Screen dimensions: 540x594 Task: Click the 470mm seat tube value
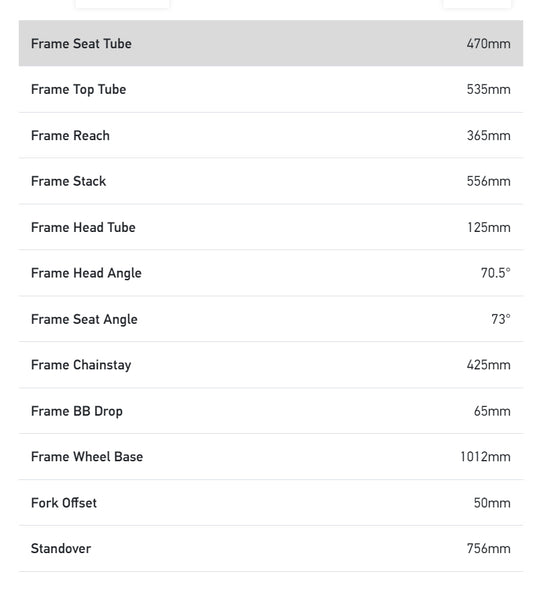[488, 44]
